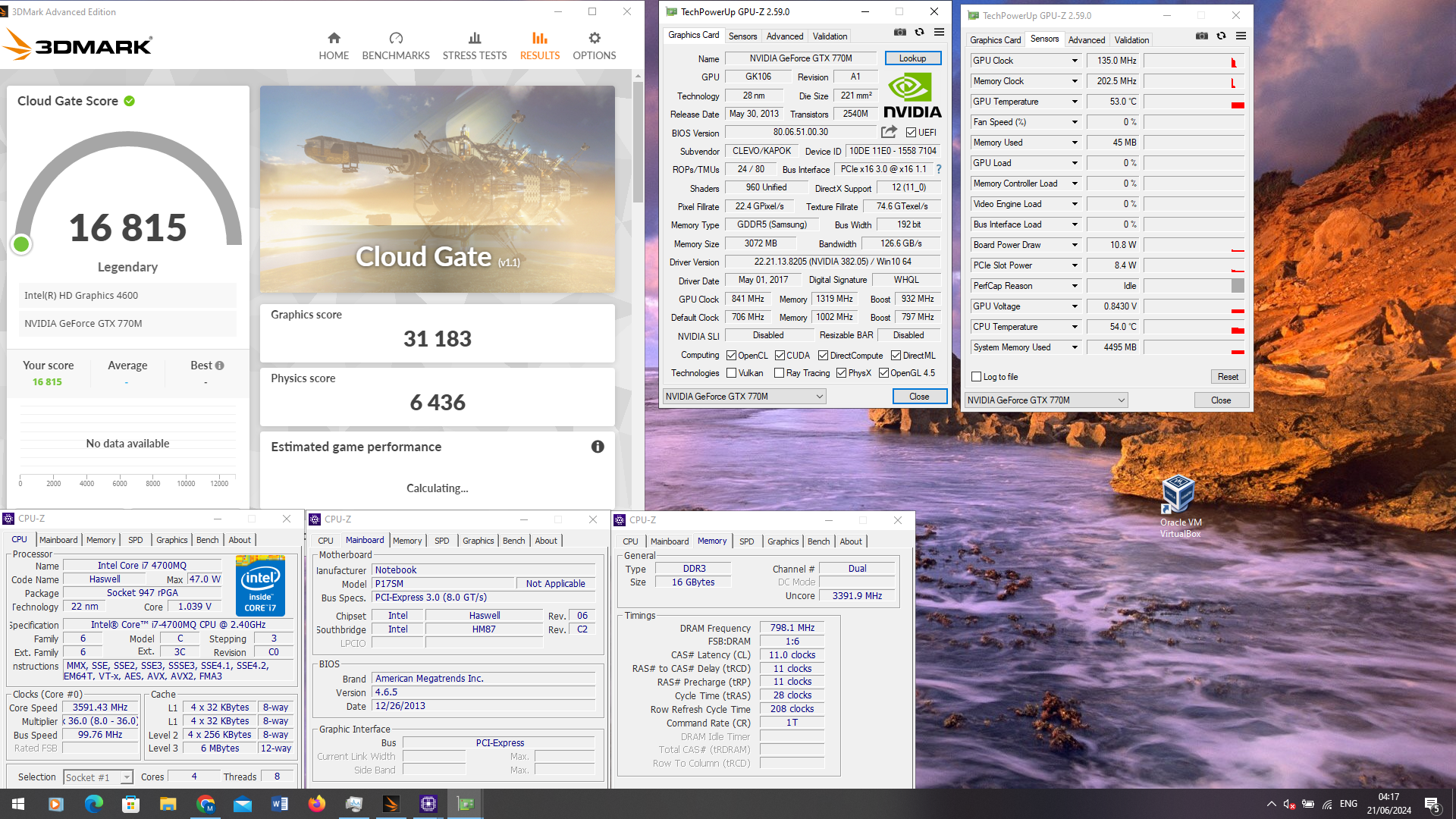Toggle DirectML checkbox in GPU-Z
The height and width of the screenshot is (819, 1456).
click(x=896, y=356)
